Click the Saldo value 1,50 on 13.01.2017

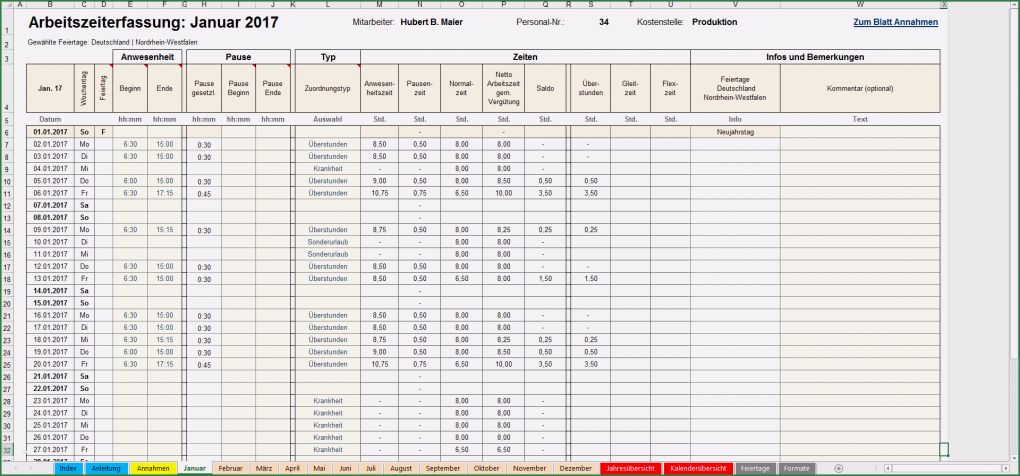[x=545, y=278]
